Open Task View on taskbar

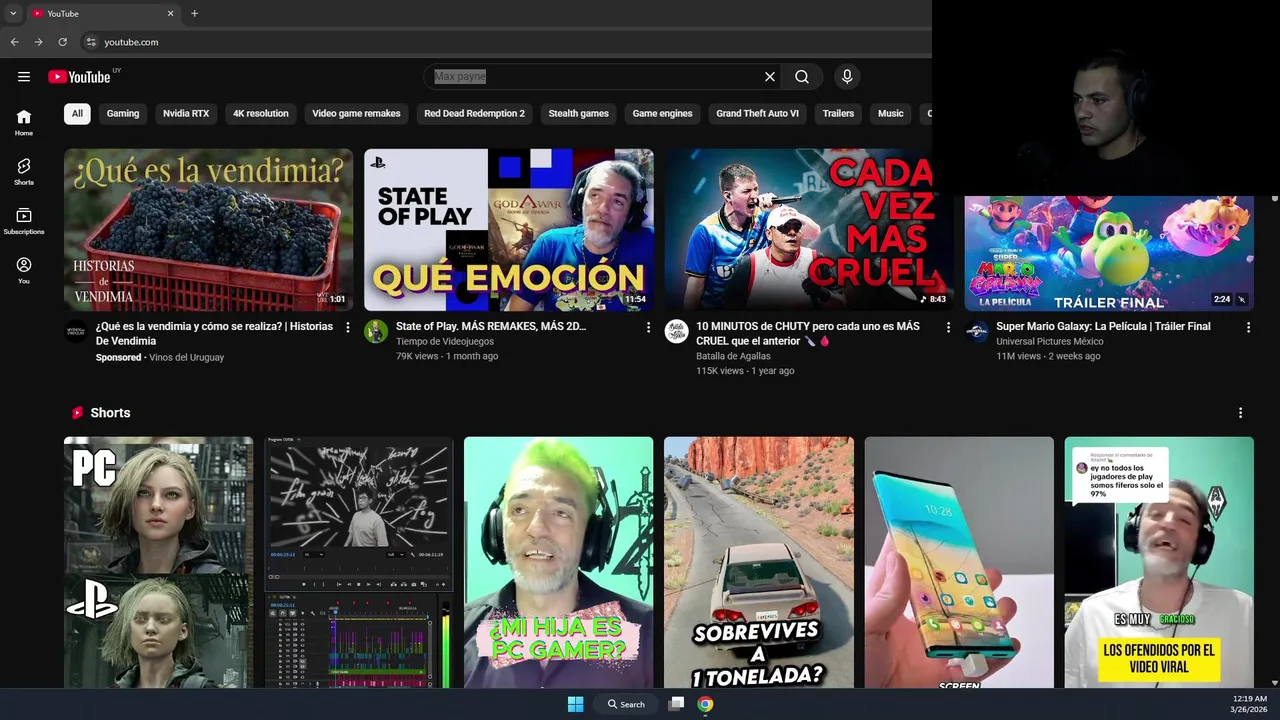tap(676, 704)
